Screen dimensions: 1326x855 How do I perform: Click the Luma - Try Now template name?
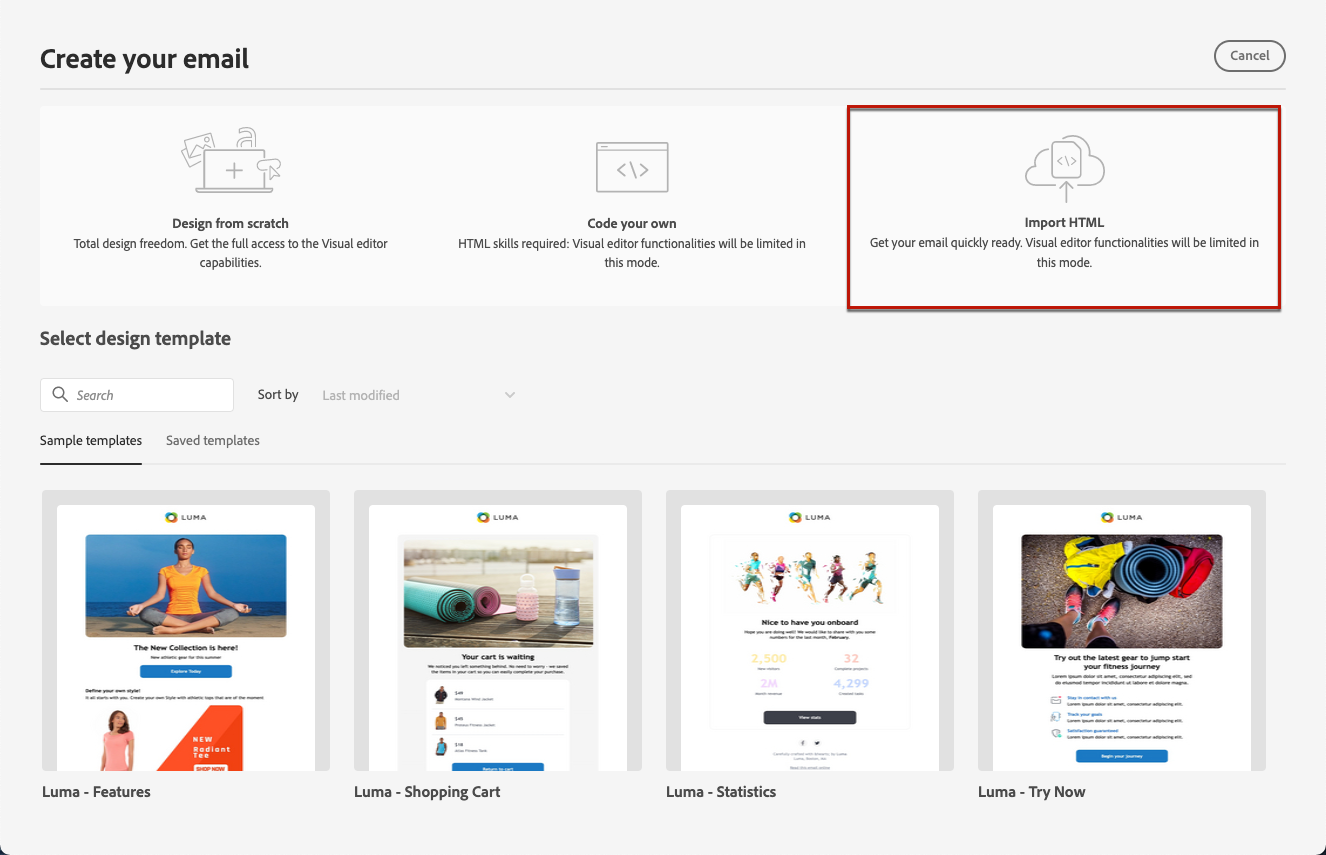(x=1032, y=792)
